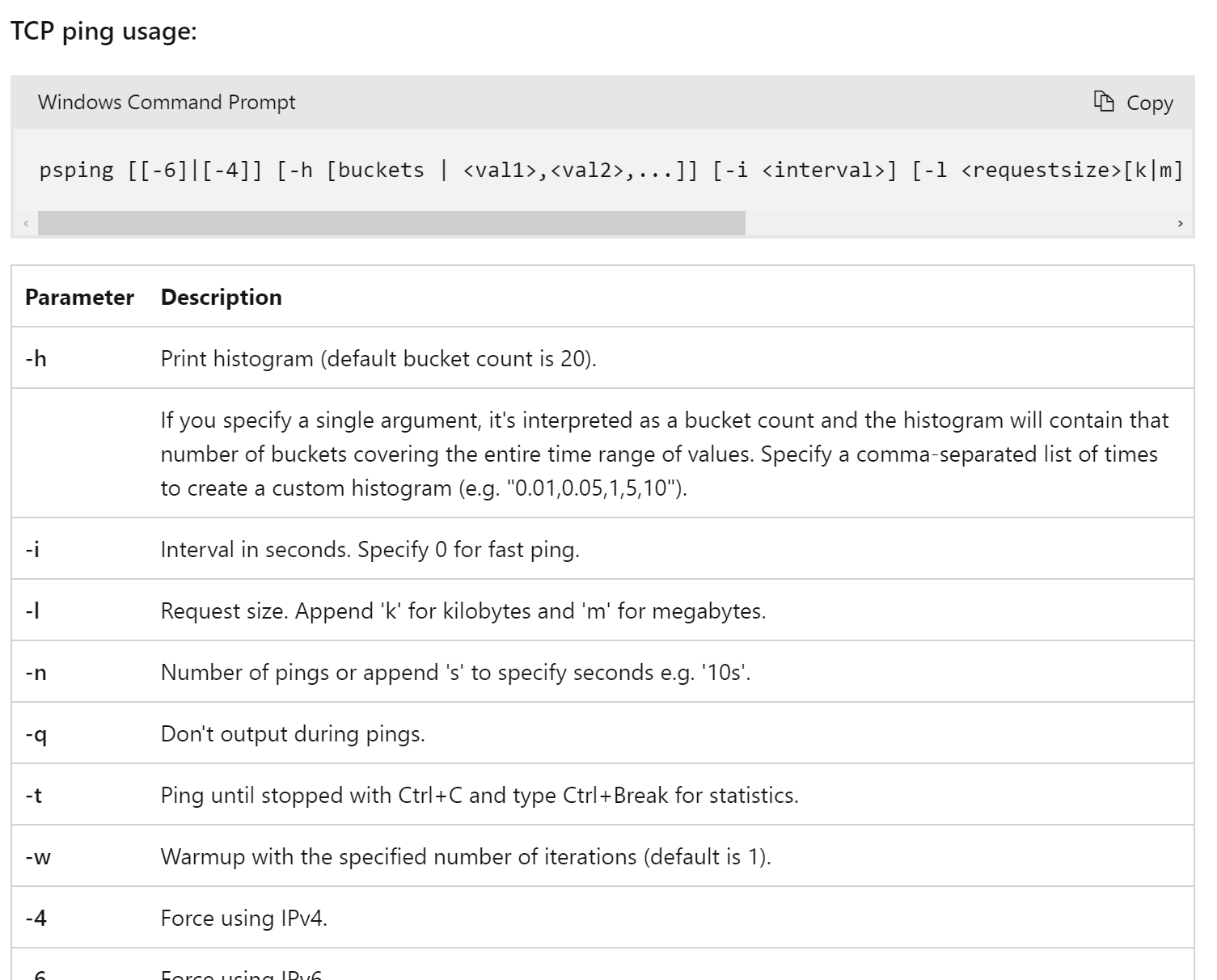Click the Copy icon in the code block

coord(1104,101)
